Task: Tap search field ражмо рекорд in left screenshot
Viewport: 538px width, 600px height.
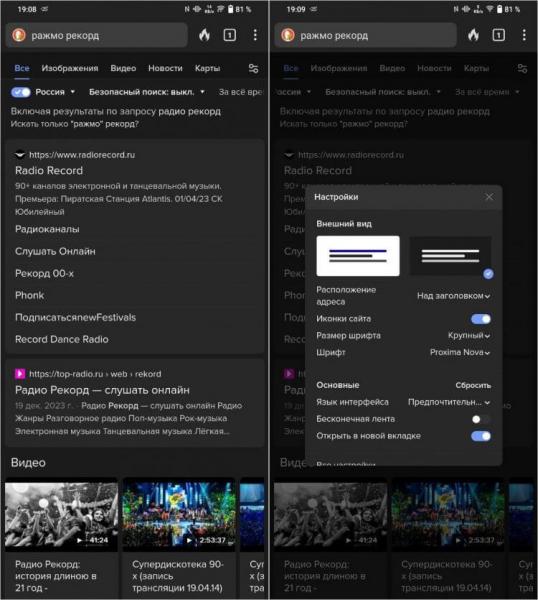Action: point(96,35)
